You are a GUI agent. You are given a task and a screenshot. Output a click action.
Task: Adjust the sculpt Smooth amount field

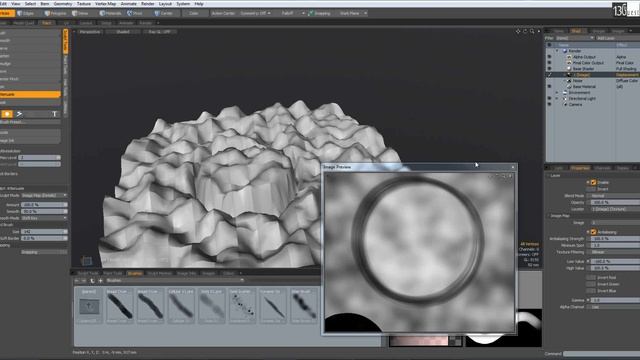tap(44, 211)
